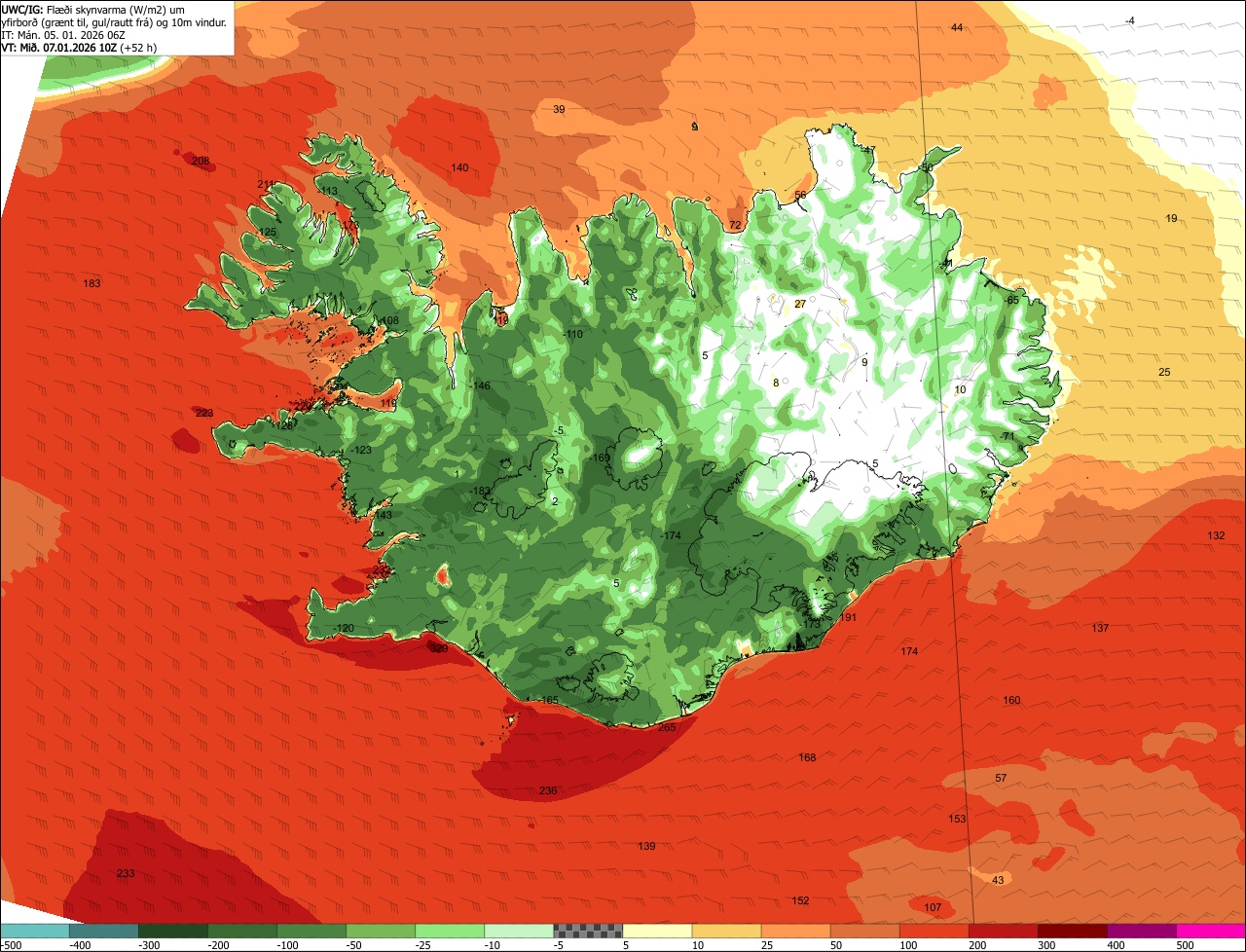Screen dimensions: 1246x952
Task: Click the legend label '500'
Action: click(1184, 945)
